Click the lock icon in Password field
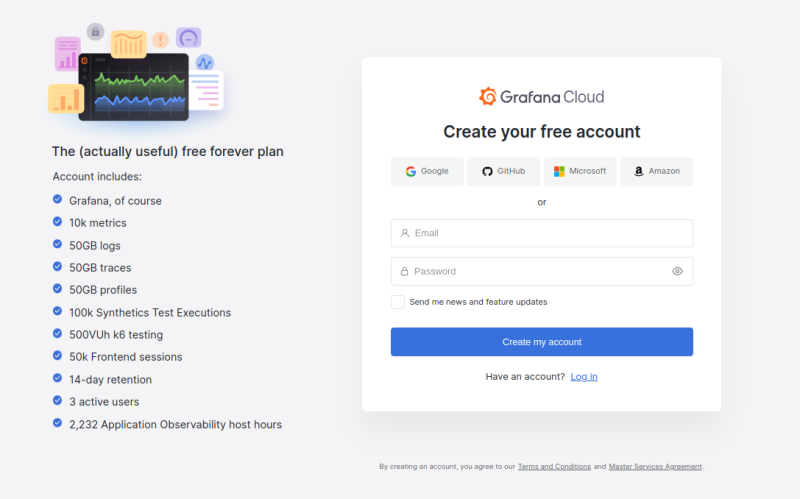The image size is (800, 499). (404, 271)
